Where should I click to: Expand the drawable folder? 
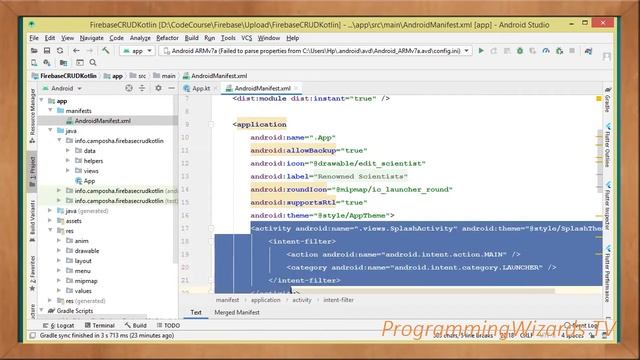coord(59,251)
